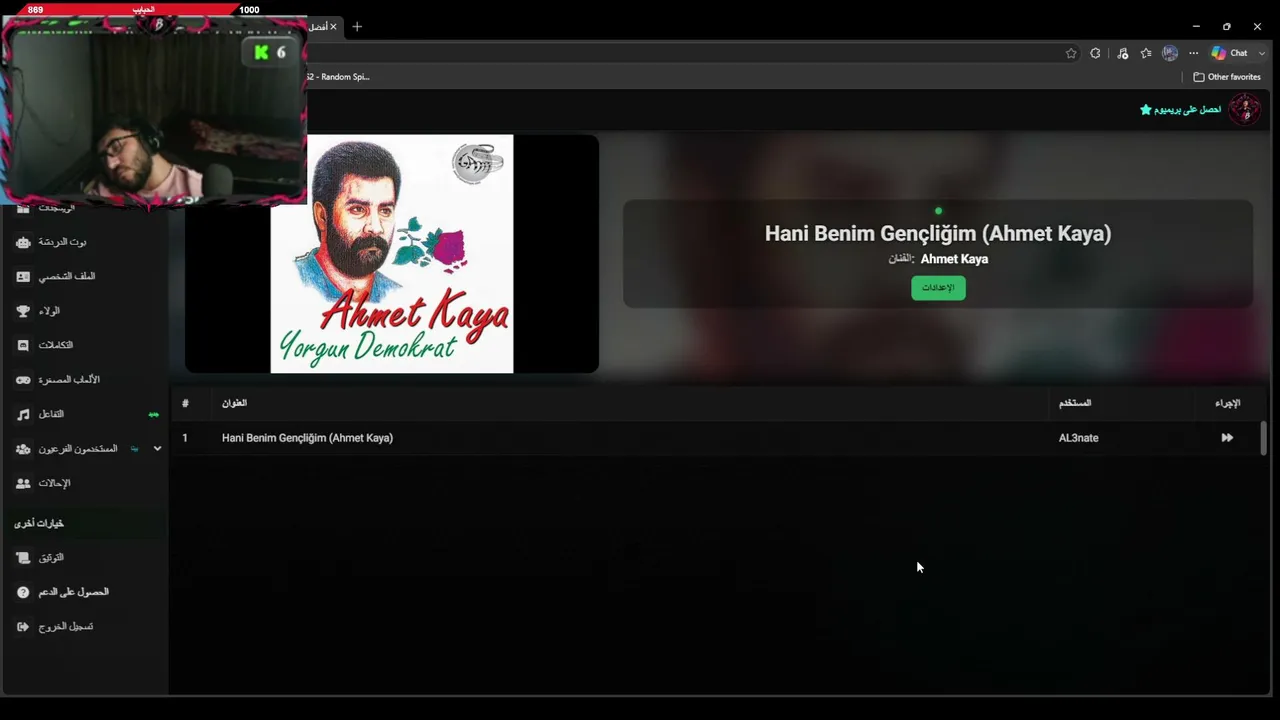Select the song title in queue row 1
This screenshot has width=1280, height=720.
point(307,438)
